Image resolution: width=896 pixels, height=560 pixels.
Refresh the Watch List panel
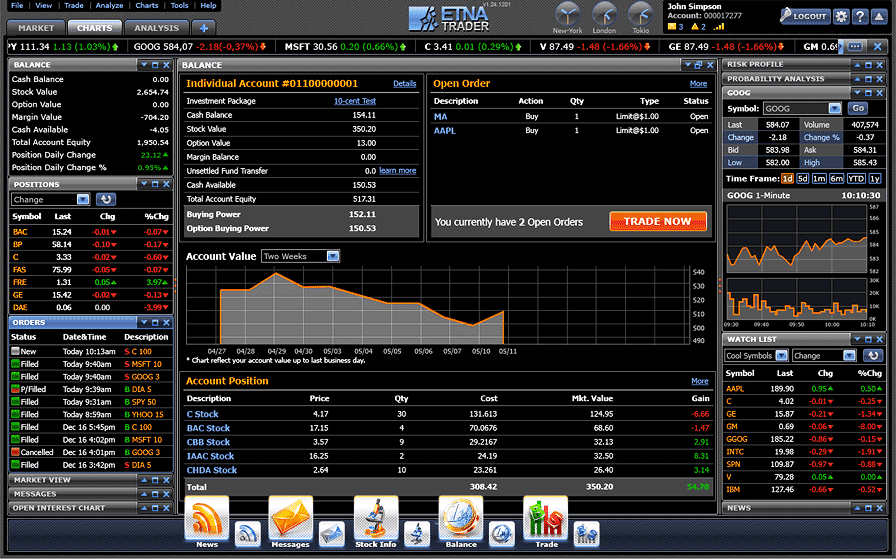(873, 355)
